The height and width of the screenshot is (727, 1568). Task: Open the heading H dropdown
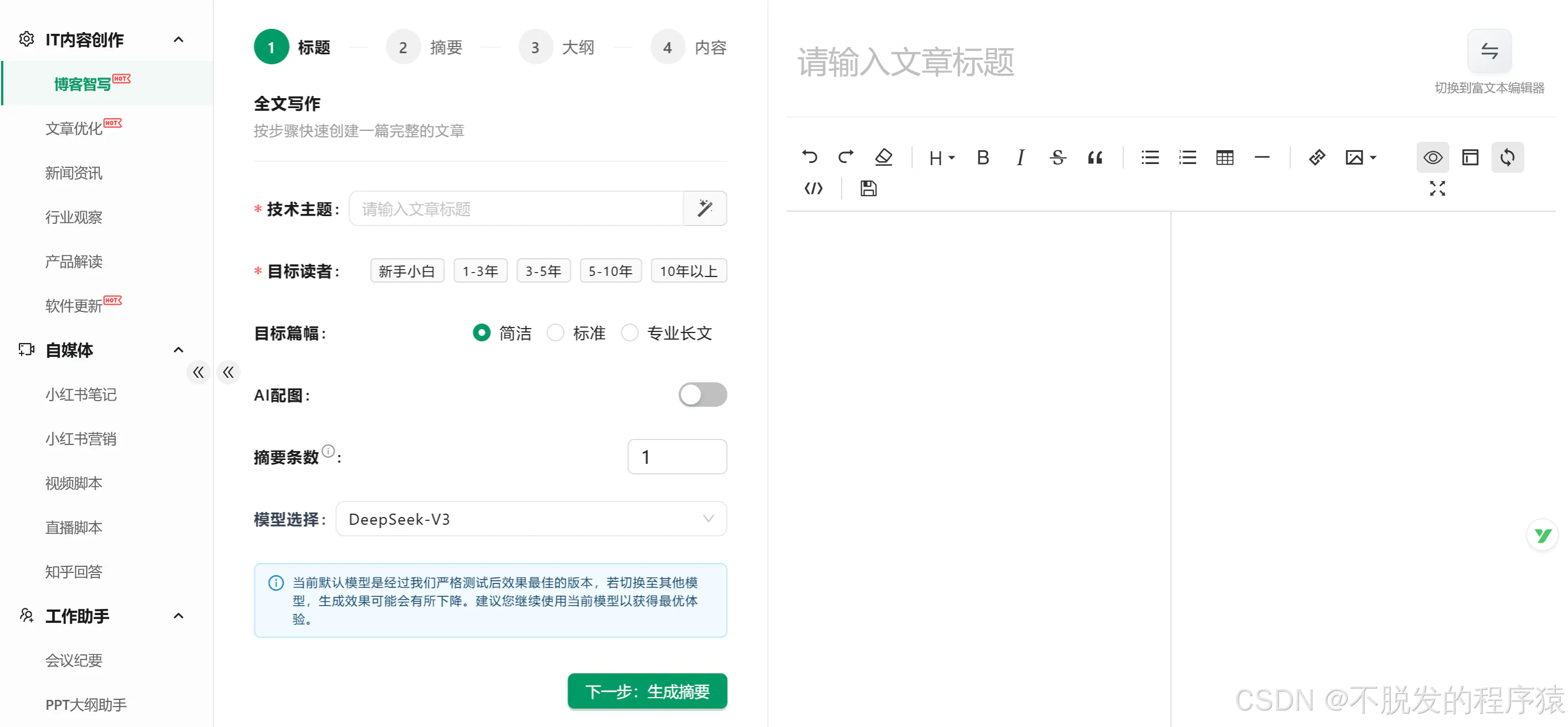[941, 157]
